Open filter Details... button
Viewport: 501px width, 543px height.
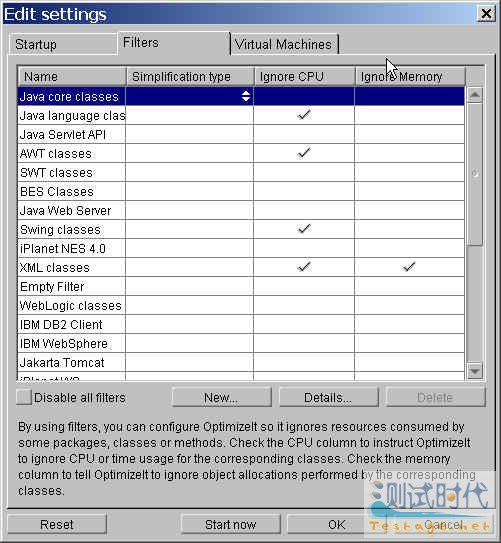pos(328,397)
